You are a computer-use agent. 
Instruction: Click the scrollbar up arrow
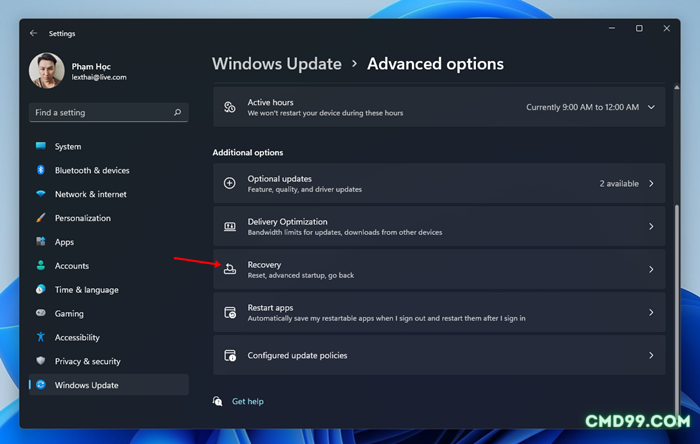[x=677, y=87]
